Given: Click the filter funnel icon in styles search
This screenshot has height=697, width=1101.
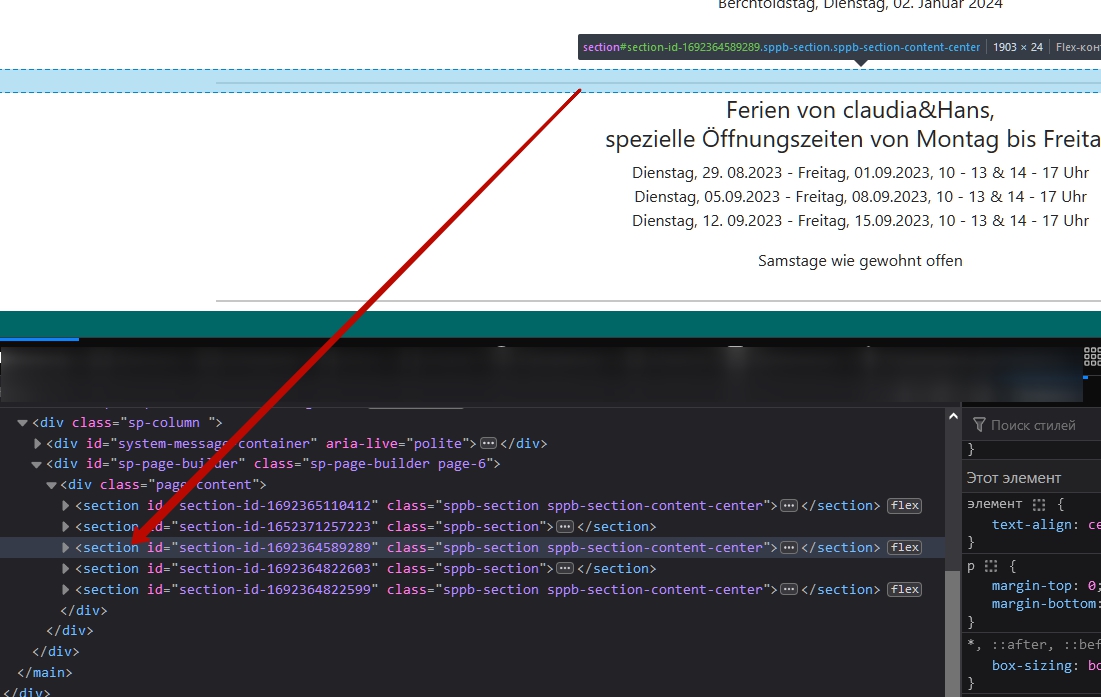Looking at the screenshot, I should (979, 425).
